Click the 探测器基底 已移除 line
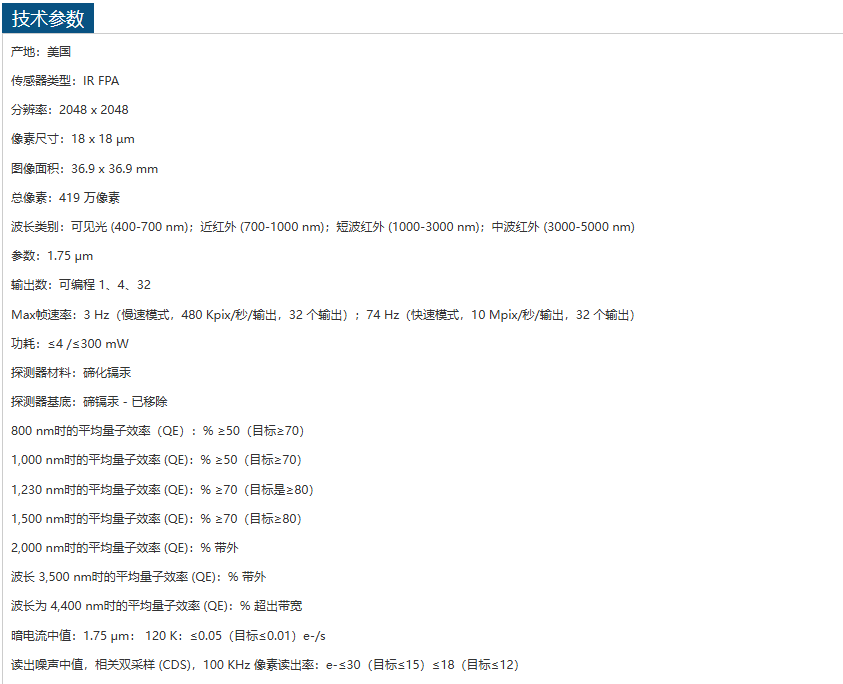The height and width of the screenshot is (684, 843). [89, 401]
